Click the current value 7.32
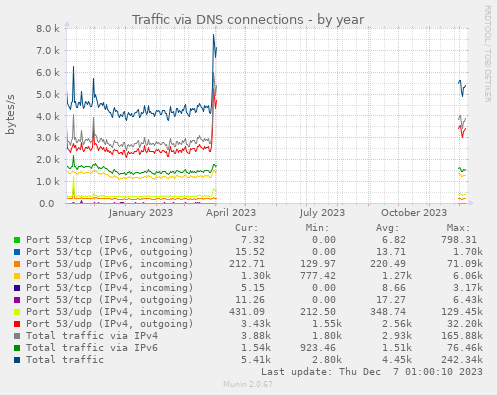 [x=253, y=240]
